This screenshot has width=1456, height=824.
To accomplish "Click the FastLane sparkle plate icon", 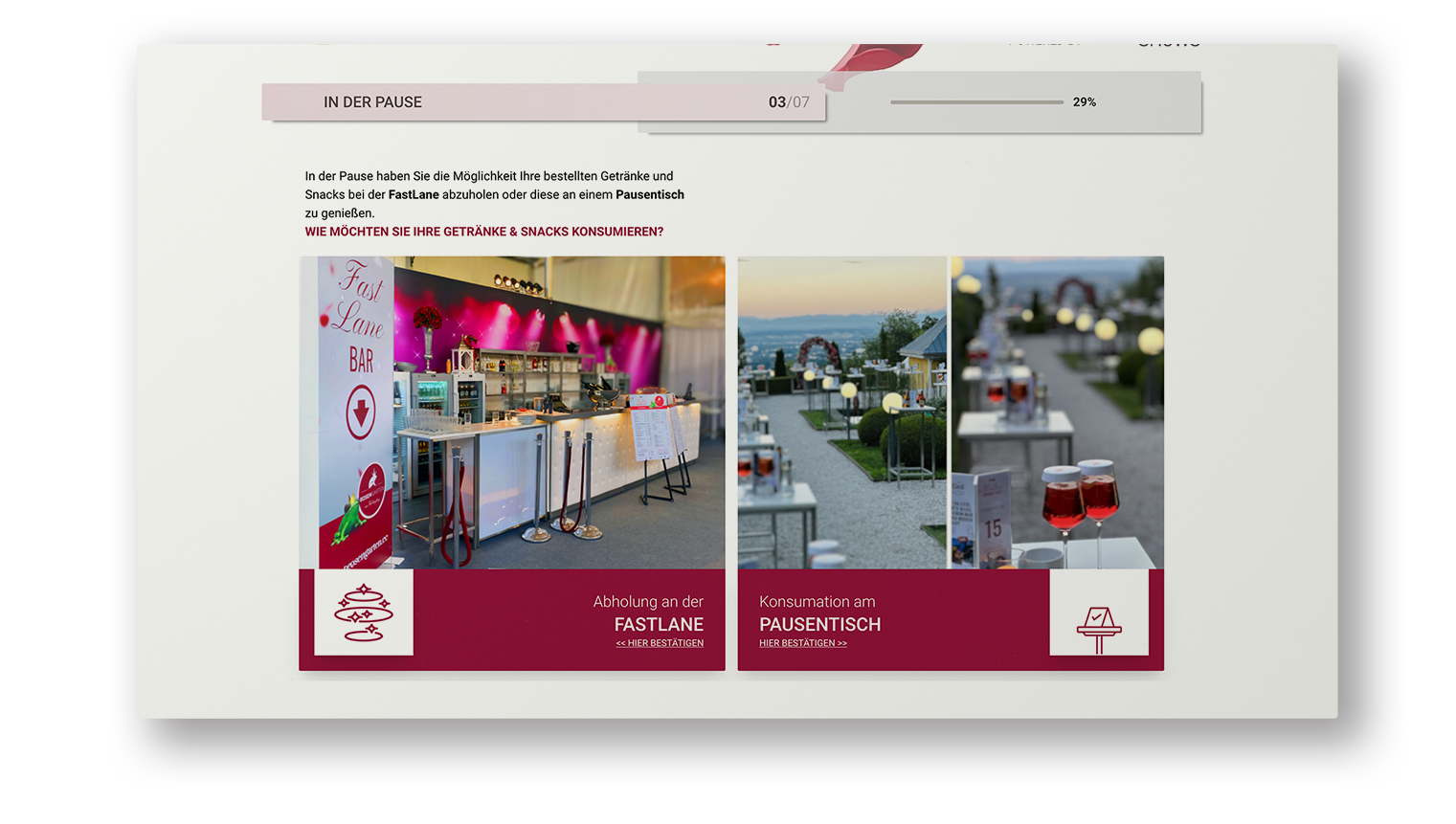I will (364, 612).
